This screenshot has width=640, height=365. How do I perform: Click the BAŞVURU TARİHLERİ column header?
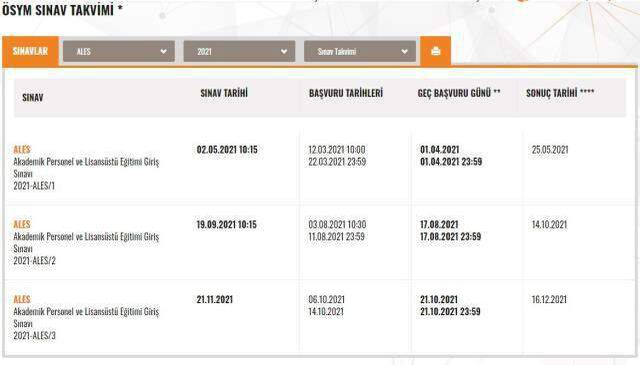pyautogui.click(x=346, y=93)
